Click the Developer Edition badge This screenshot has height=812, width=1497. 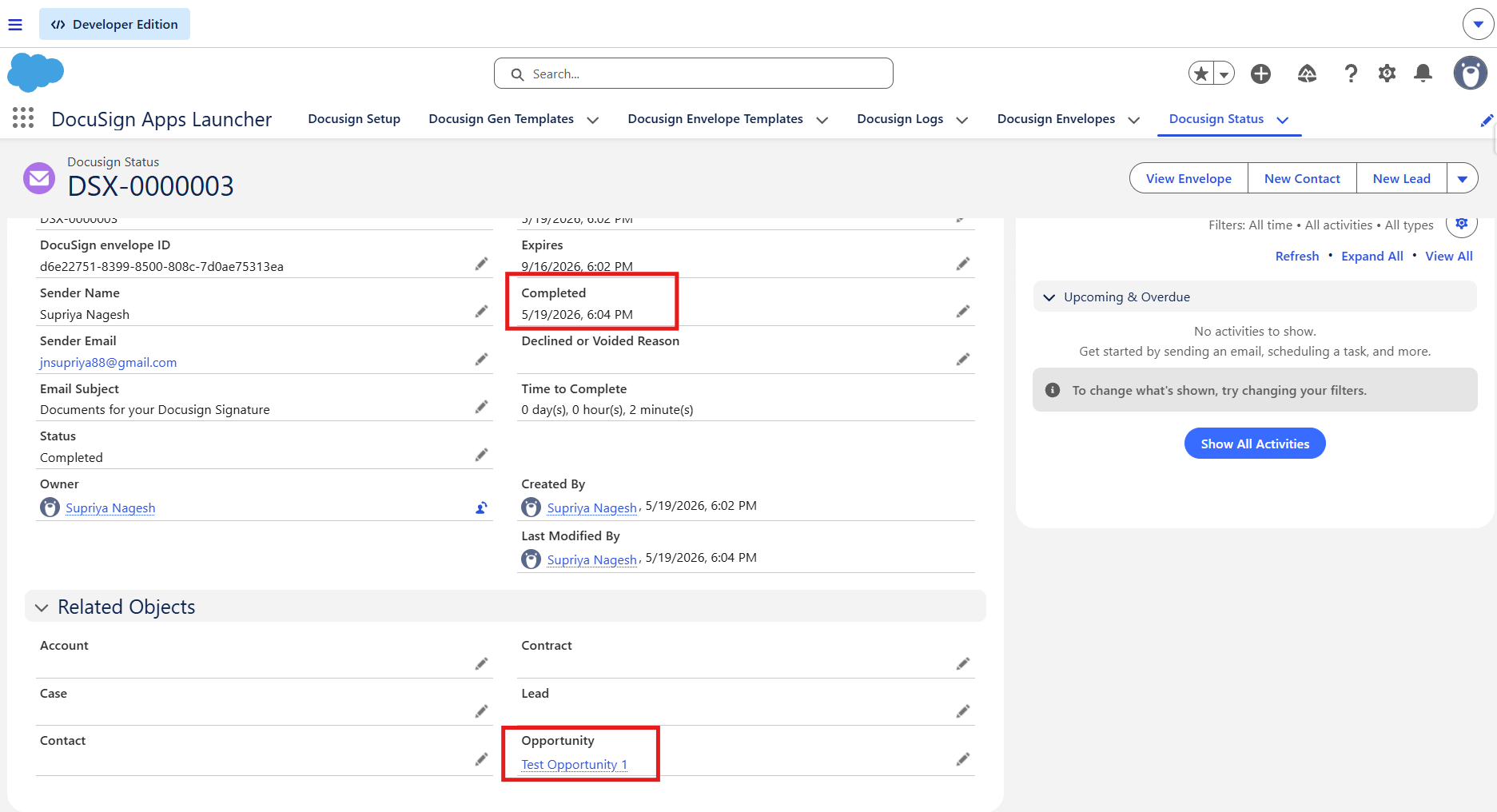(x=114, y=24)
